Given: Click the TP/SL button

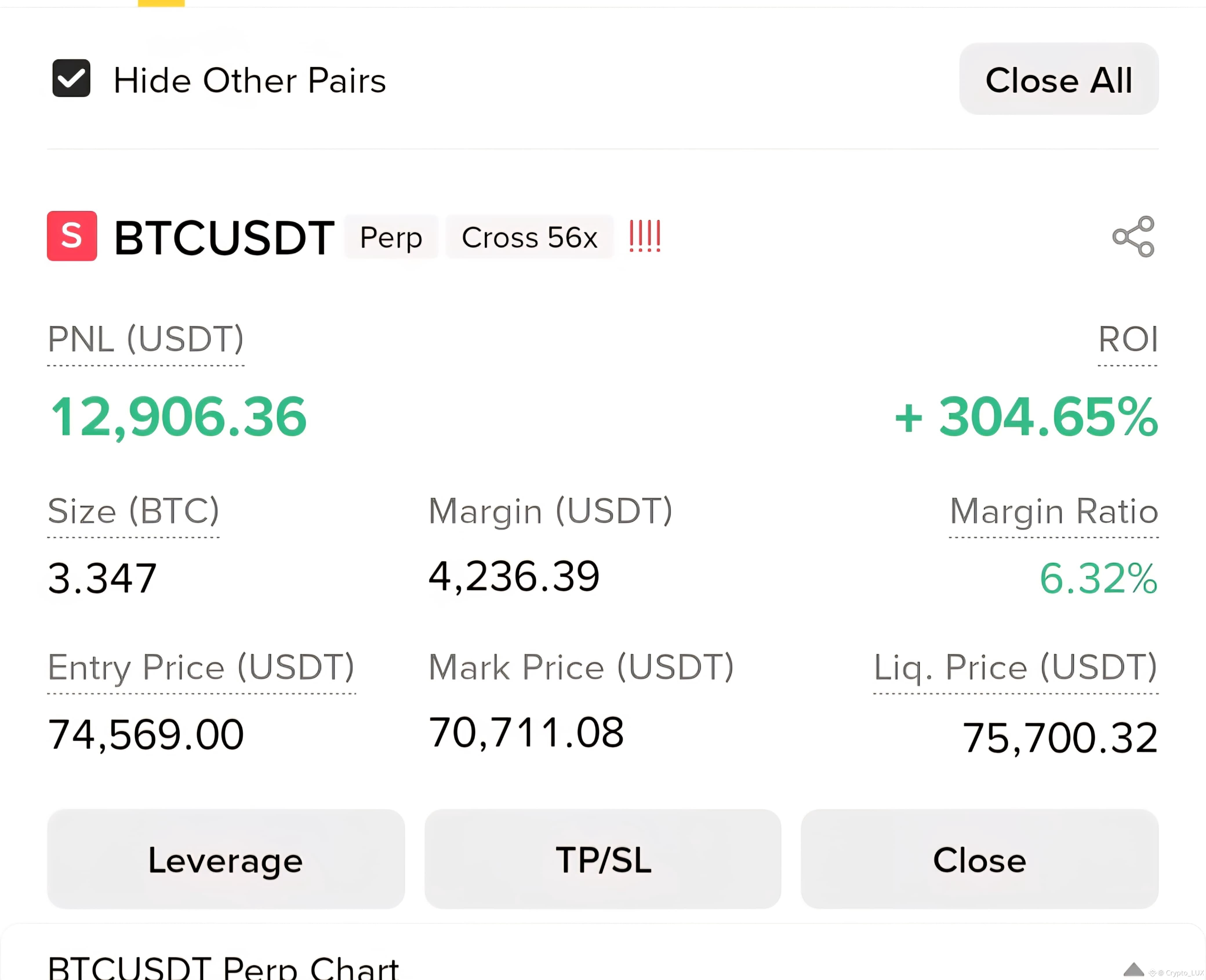Looking at the screenshot, I should (602, 859).
